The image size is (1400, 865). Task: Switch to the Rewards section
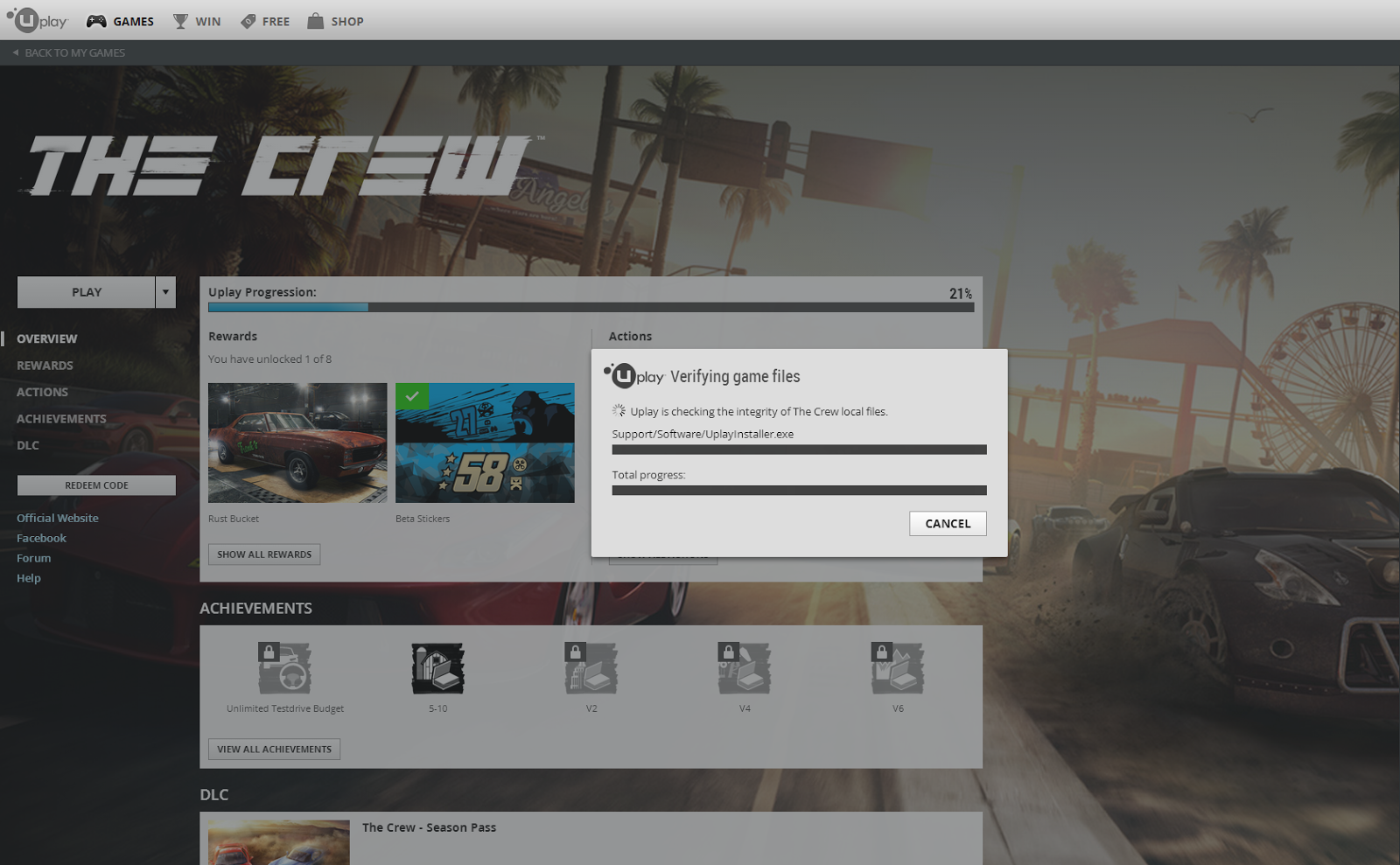pos(45,366)
